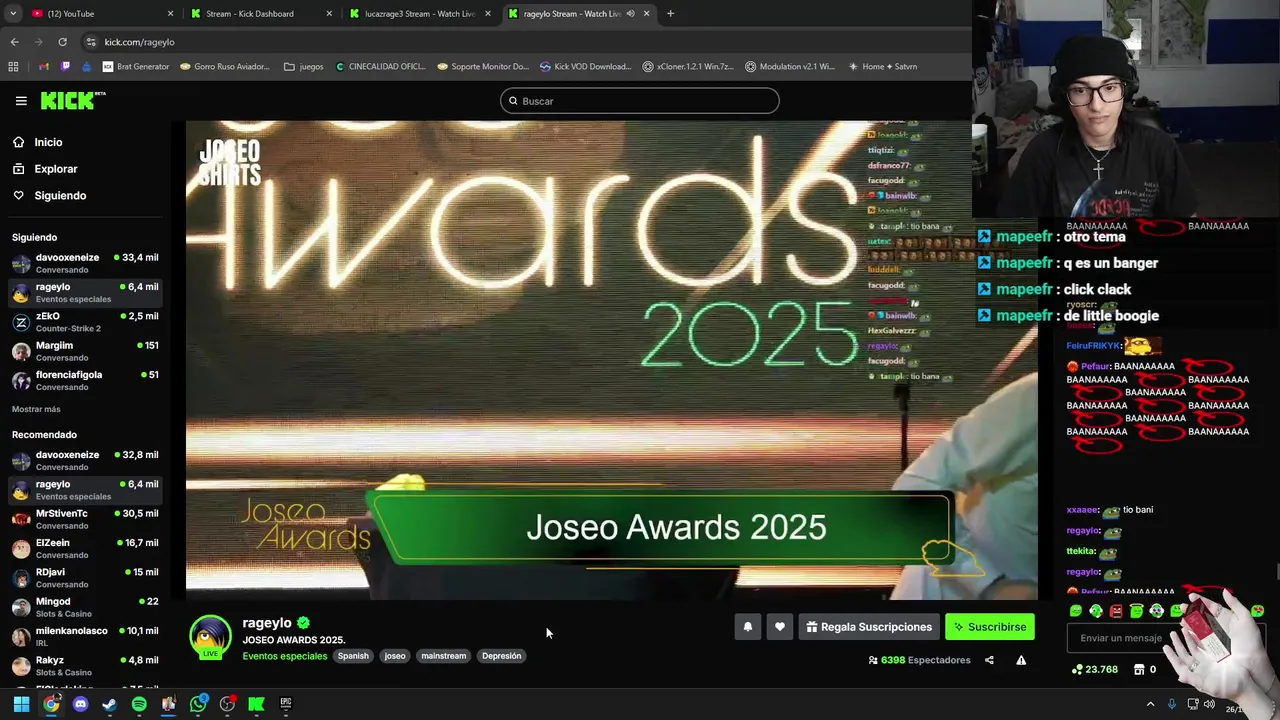Open Rakyz recommended channel
Image resolution: width=1280 pixels, height=720 pixels.
coord(86,665)
